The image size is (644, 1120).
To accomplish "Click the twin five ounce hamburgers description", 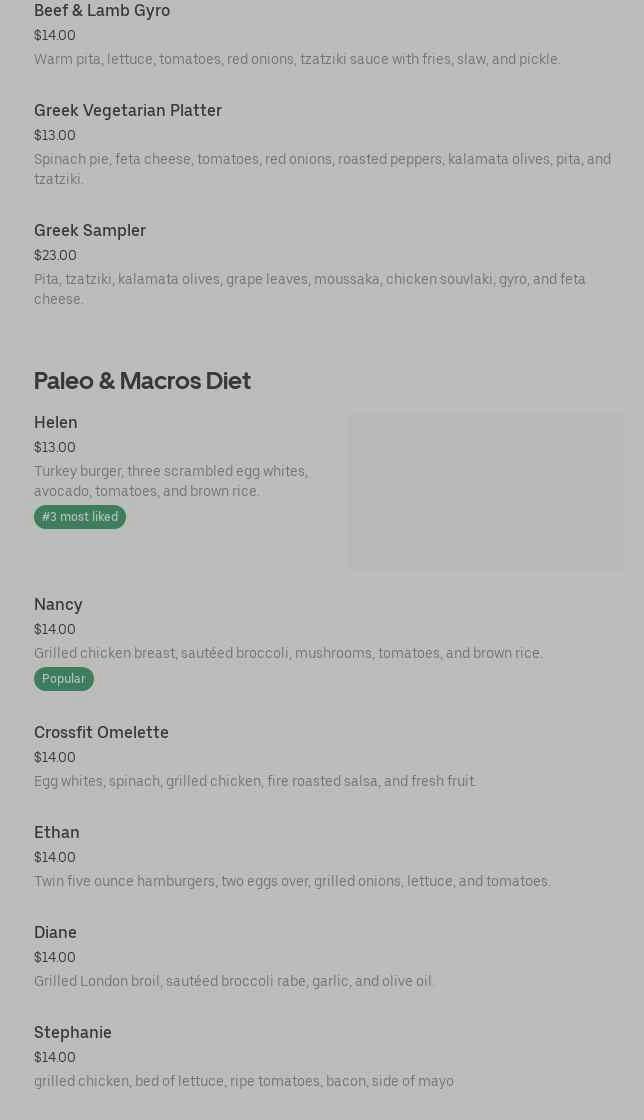I will click(x=292, y=881).
